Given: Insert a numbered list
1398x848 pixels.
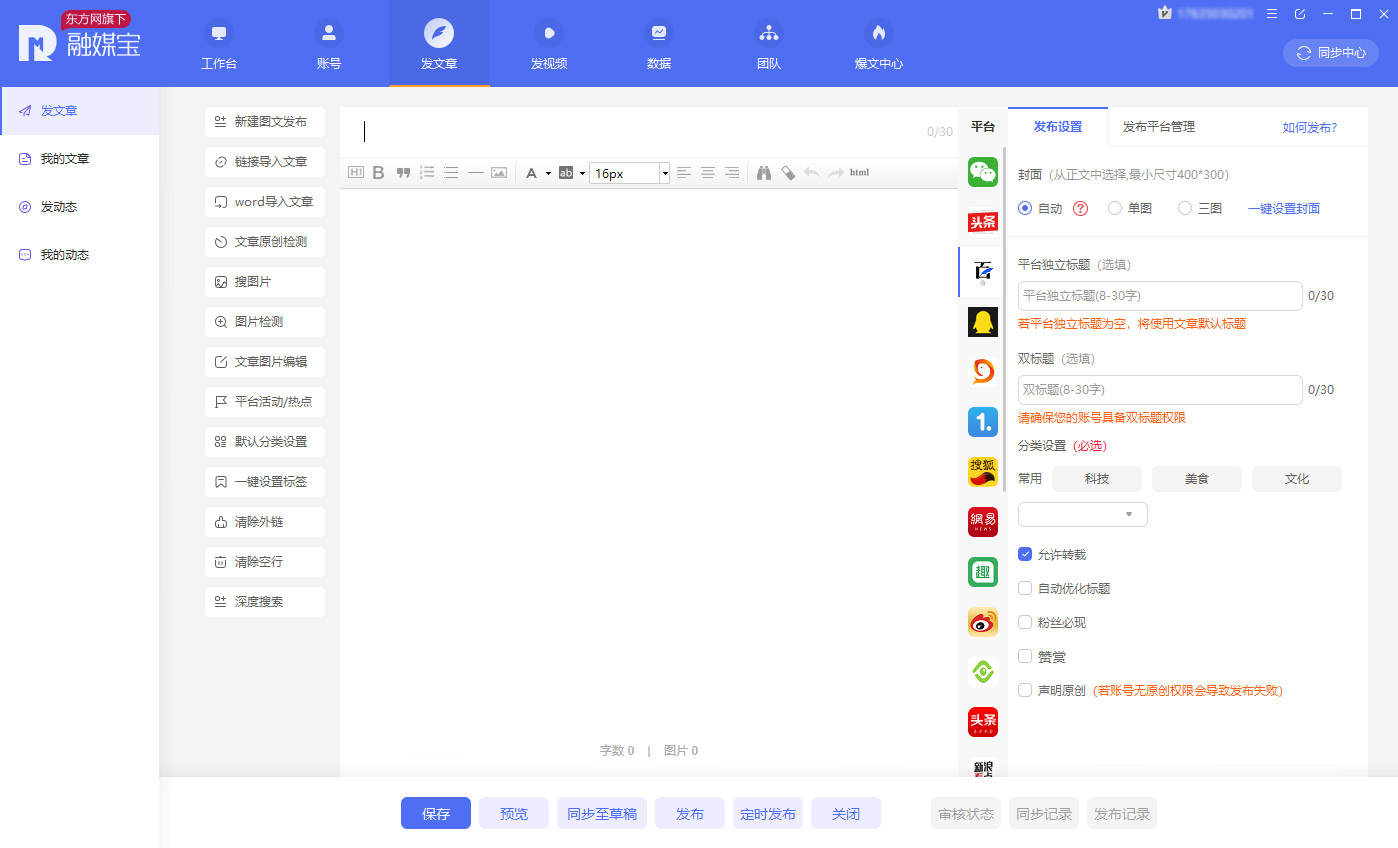Looking at the screenshot, I should [x=427, y=173].
